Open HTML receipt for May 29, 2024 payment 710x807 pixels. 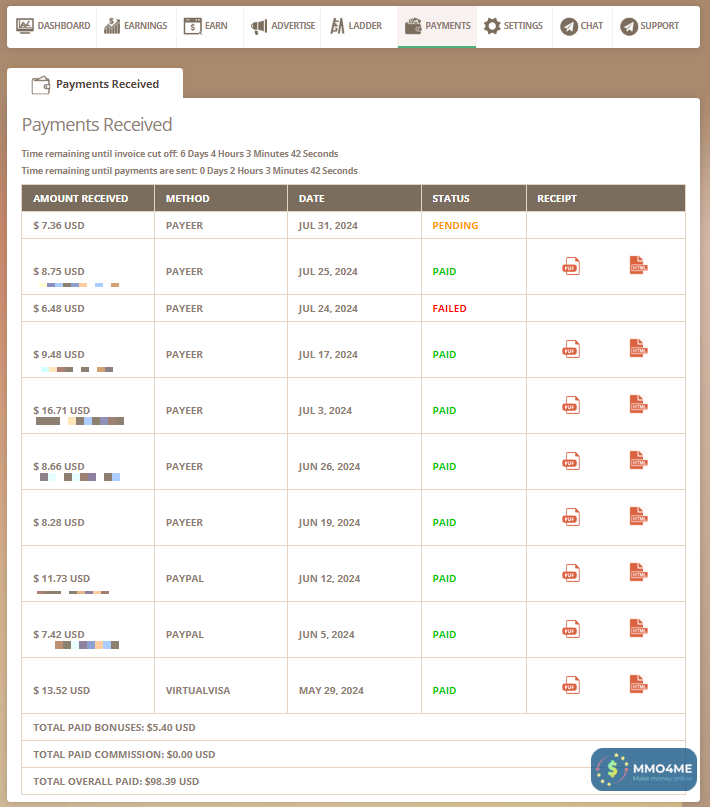[x=638, y=685]
